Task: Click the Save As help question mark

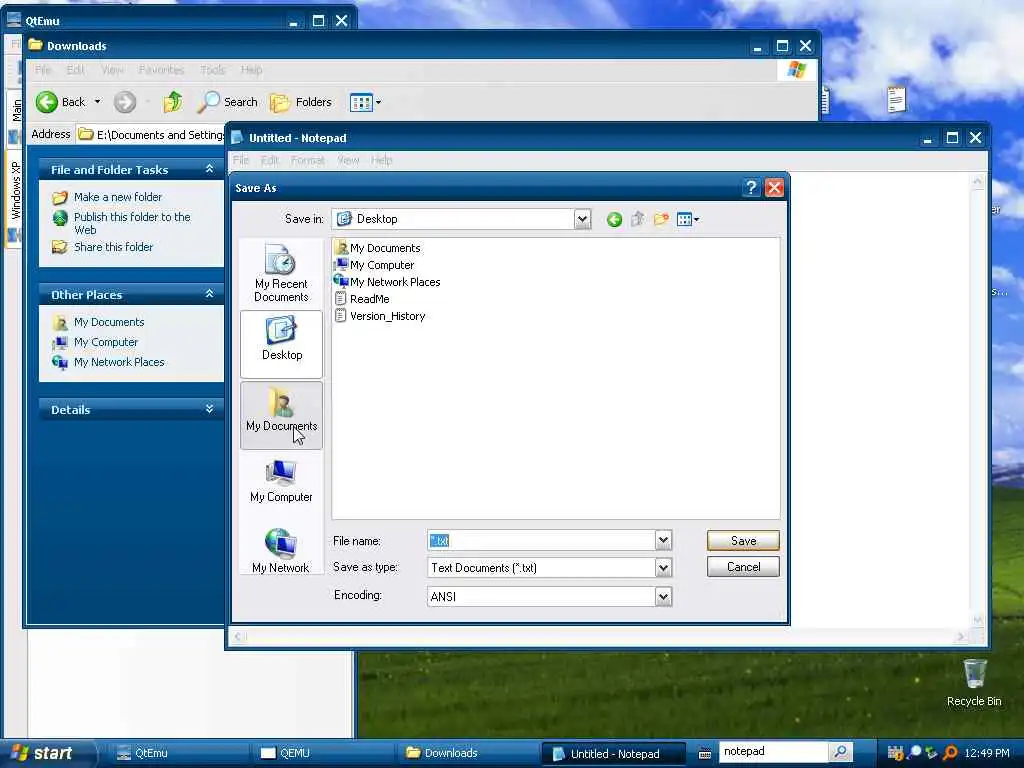Action: tap(751, 188)
